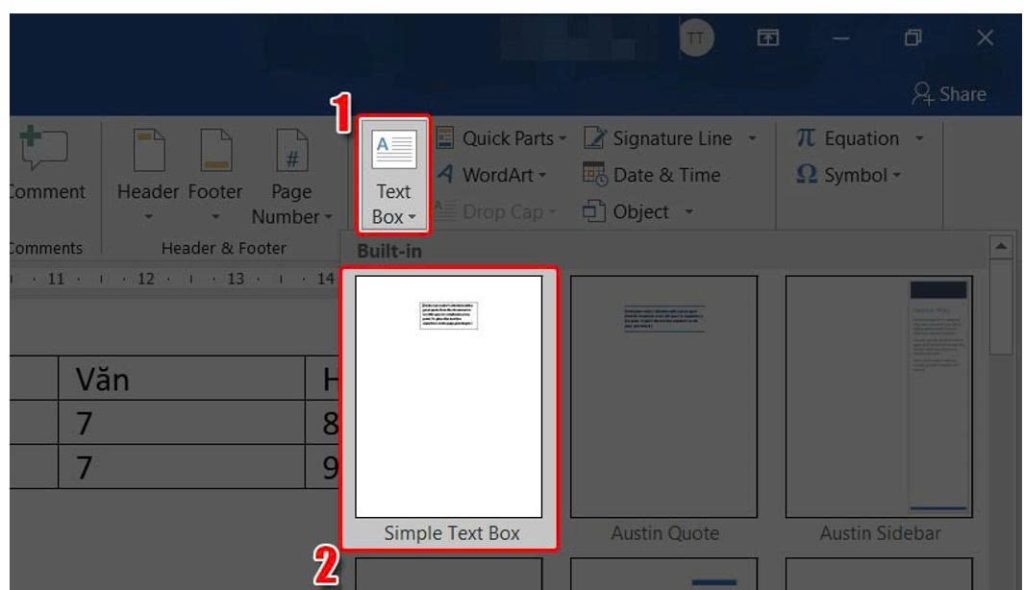Open the Footer icon menu
1024x590 pixels.
tap(215, 152)
